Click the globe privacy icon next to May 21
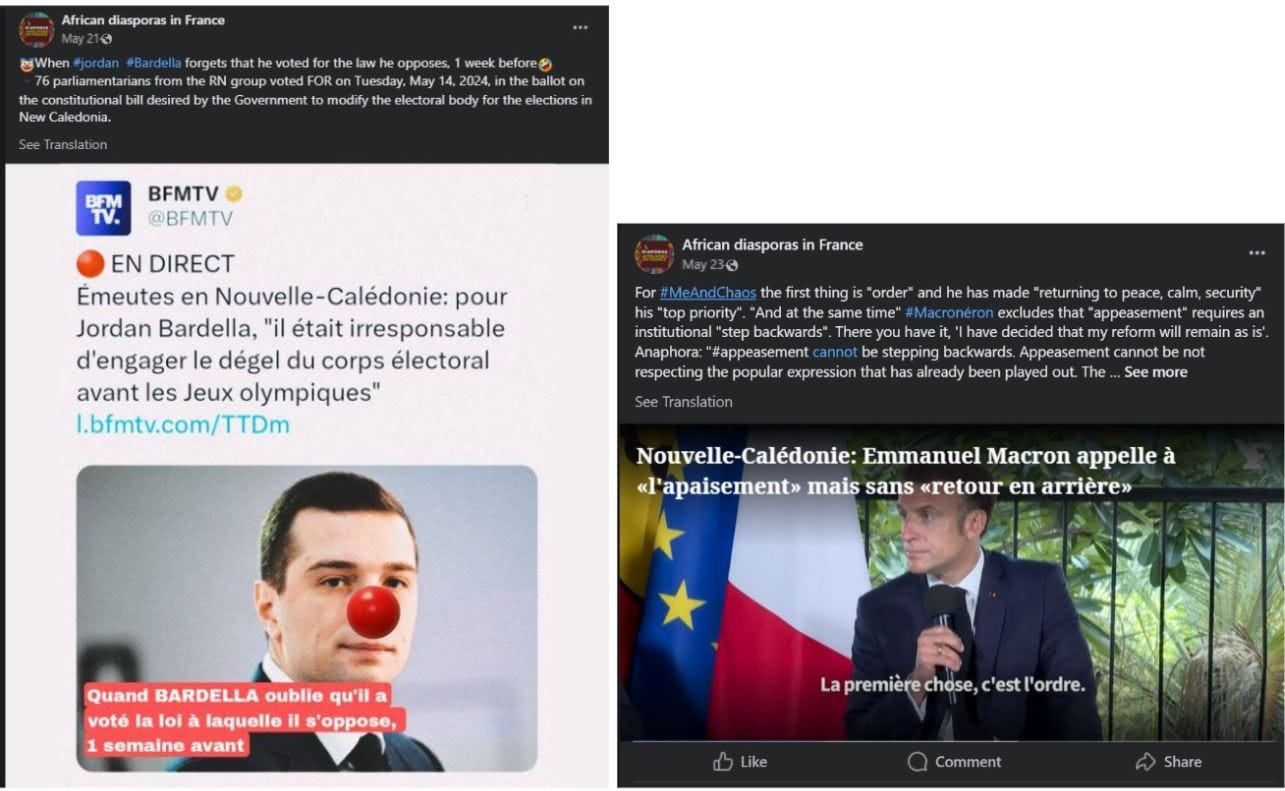Screen dimensions: 1285x791 106,39
